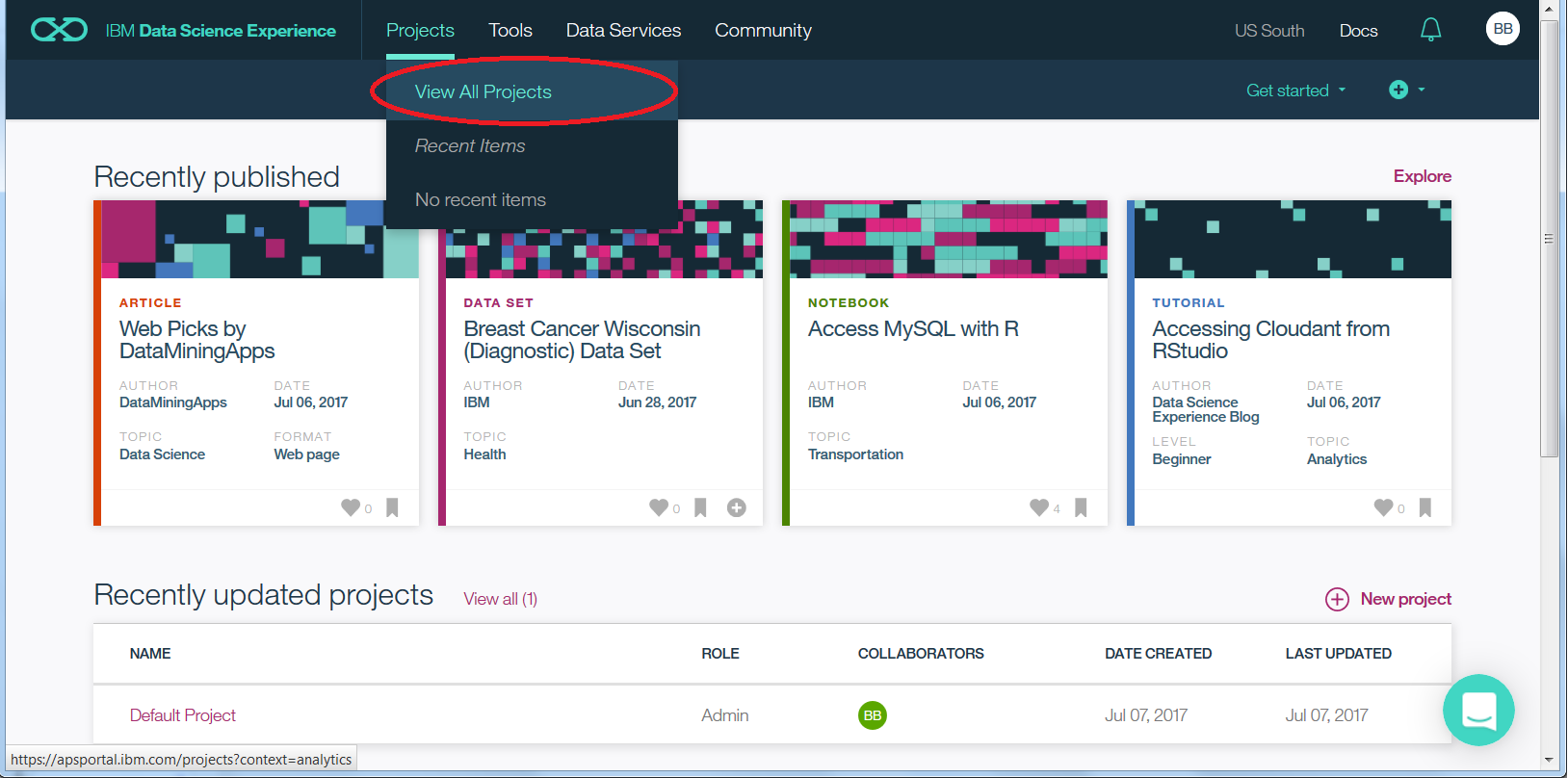Like the Web Picks by DataMiningApps card
1568x778 pixels.
pyautogui.click(x=351, y=507)
